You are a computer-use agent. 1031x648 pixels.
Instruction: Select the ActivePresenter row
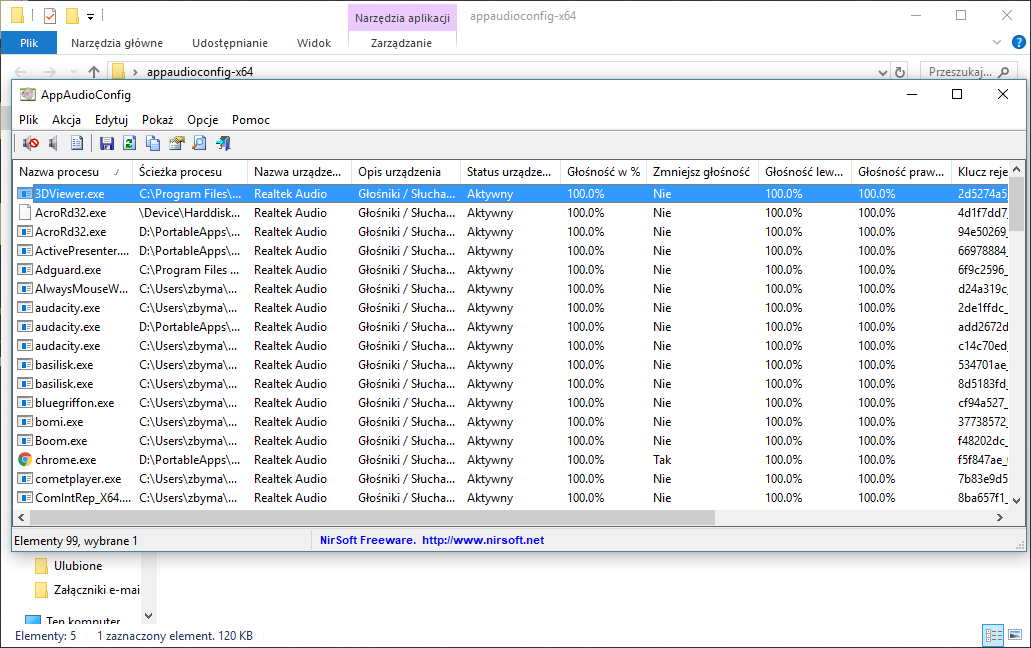coord(512,251)
